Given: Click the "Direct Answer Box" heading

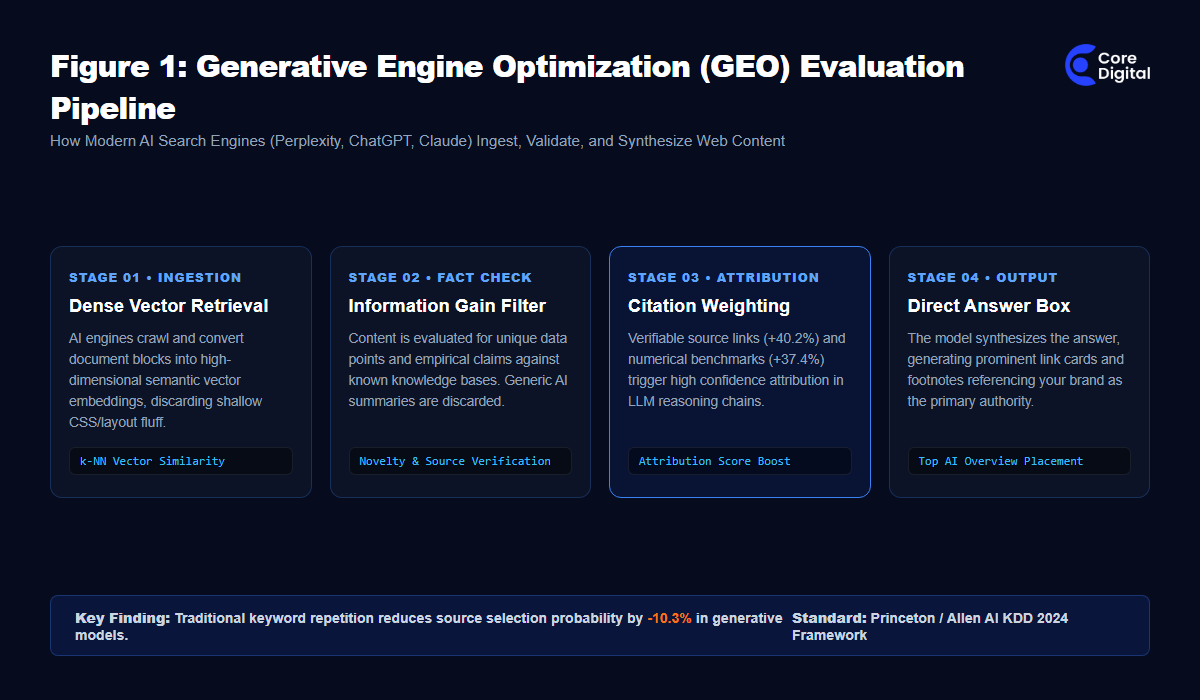Looking at the screenshot, I should 989,306.
